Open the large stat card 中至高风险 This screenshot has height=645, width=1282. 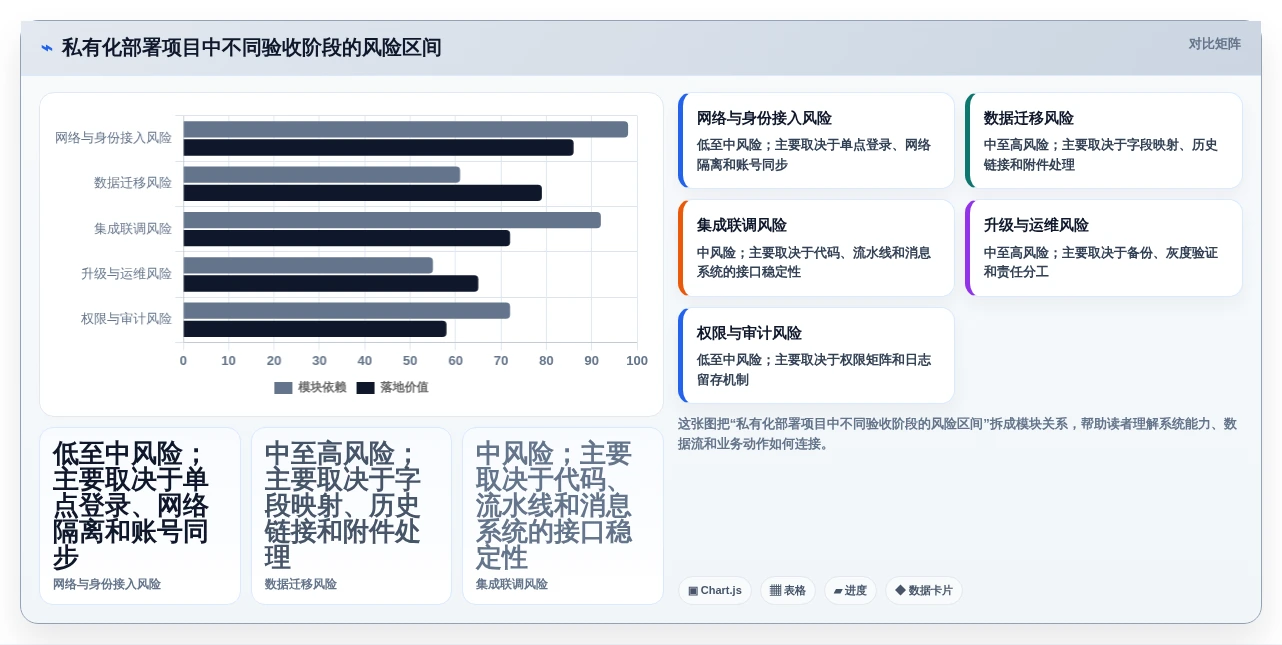351,516
